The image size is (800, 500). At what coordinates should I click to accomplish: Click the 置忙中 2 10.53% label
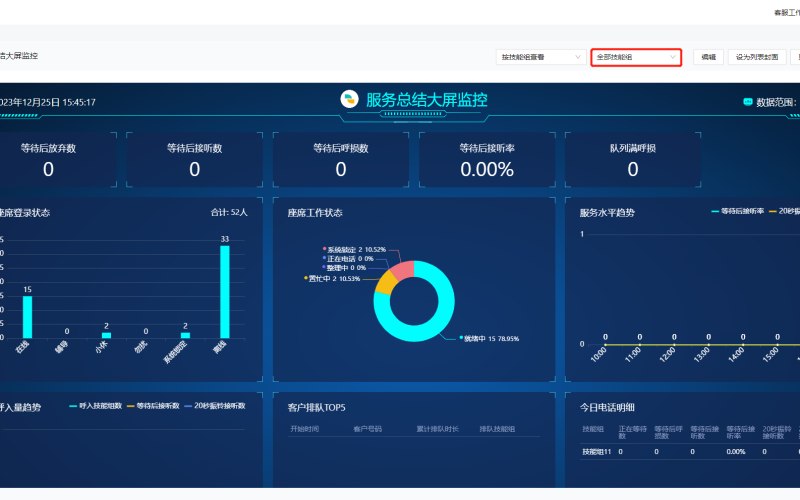click(334, 279)
